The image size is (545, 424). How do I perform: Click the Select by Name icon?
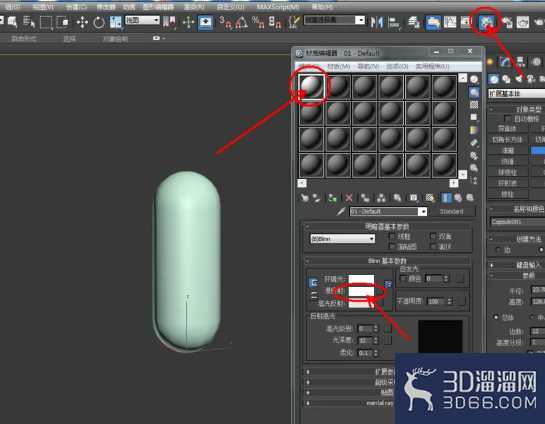(x=29, y=22)
